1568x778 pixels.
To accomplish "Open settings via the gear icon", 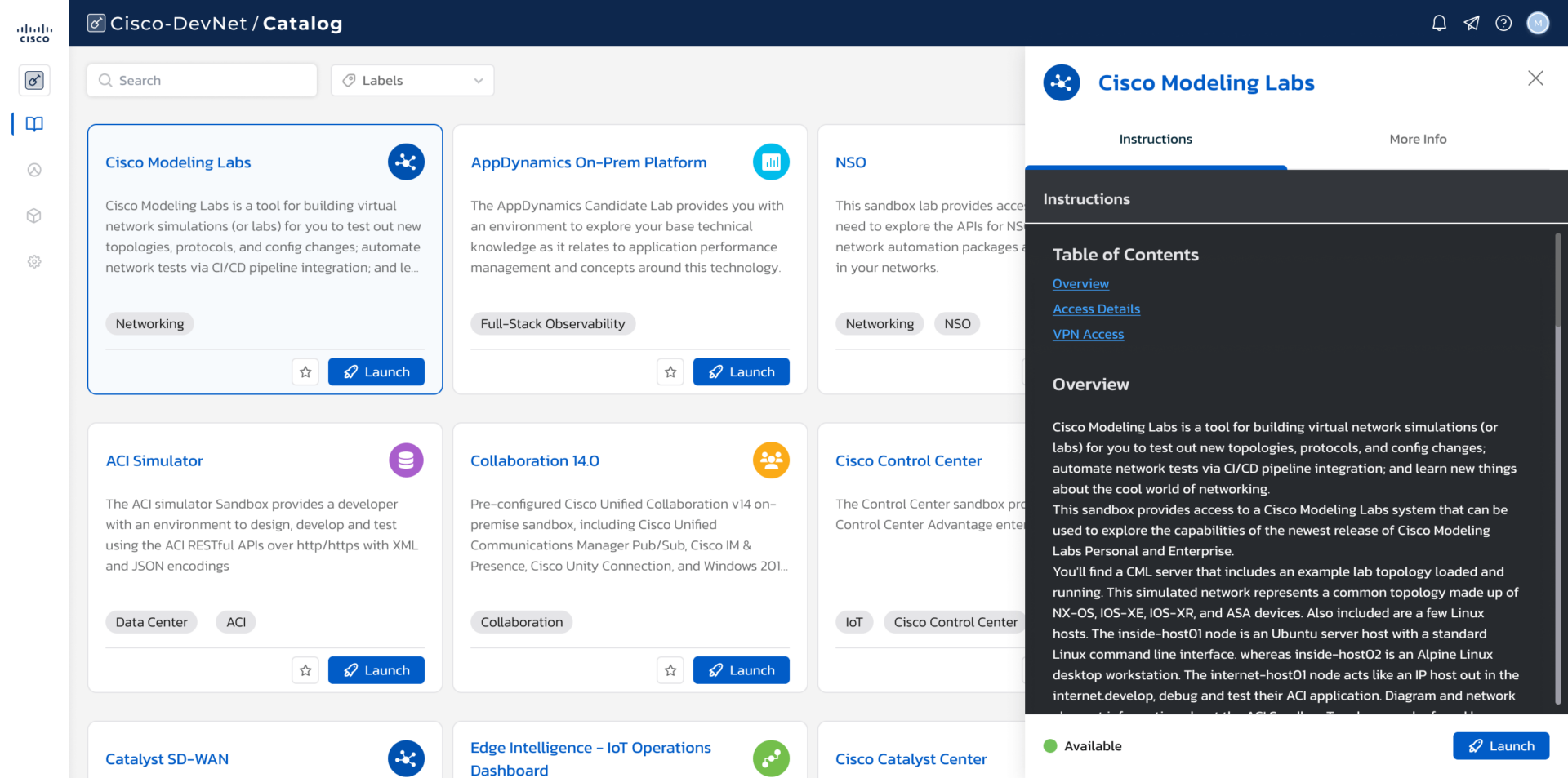I will [x=34, y=261].
